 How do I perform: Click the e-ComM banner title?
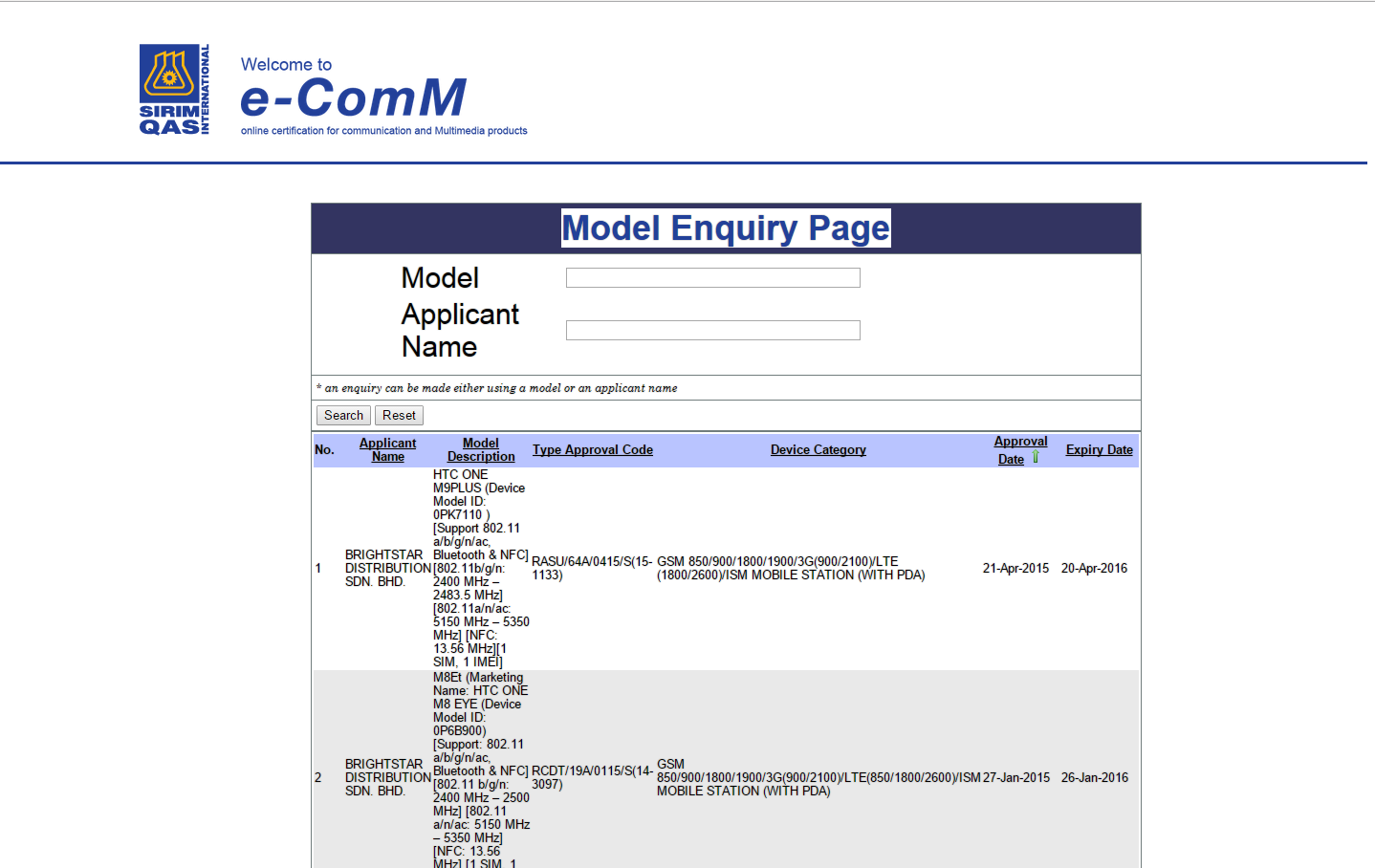pyautogui.click(x=353, y=98)
